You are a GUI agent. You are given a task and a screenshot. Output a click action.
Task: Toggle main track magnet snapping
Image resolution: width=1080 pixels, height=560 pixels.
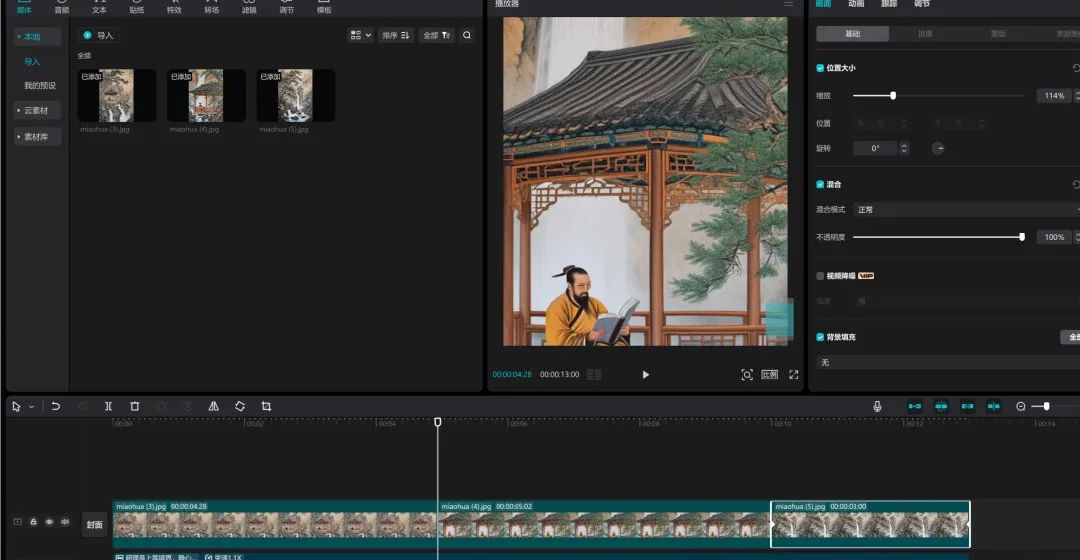coord(915,406)
